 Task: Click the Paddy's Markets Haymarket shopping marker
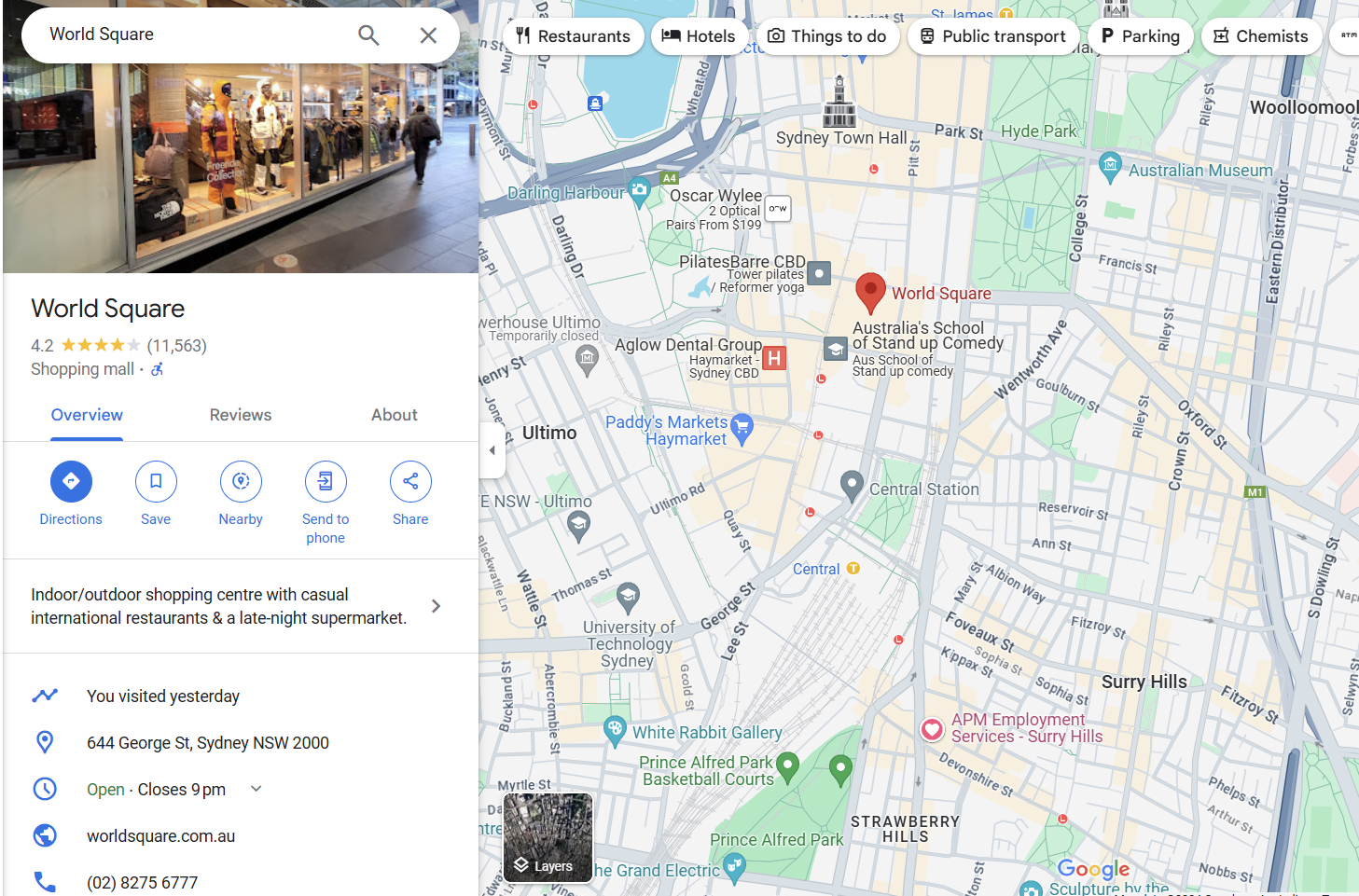tap(742, 428)
